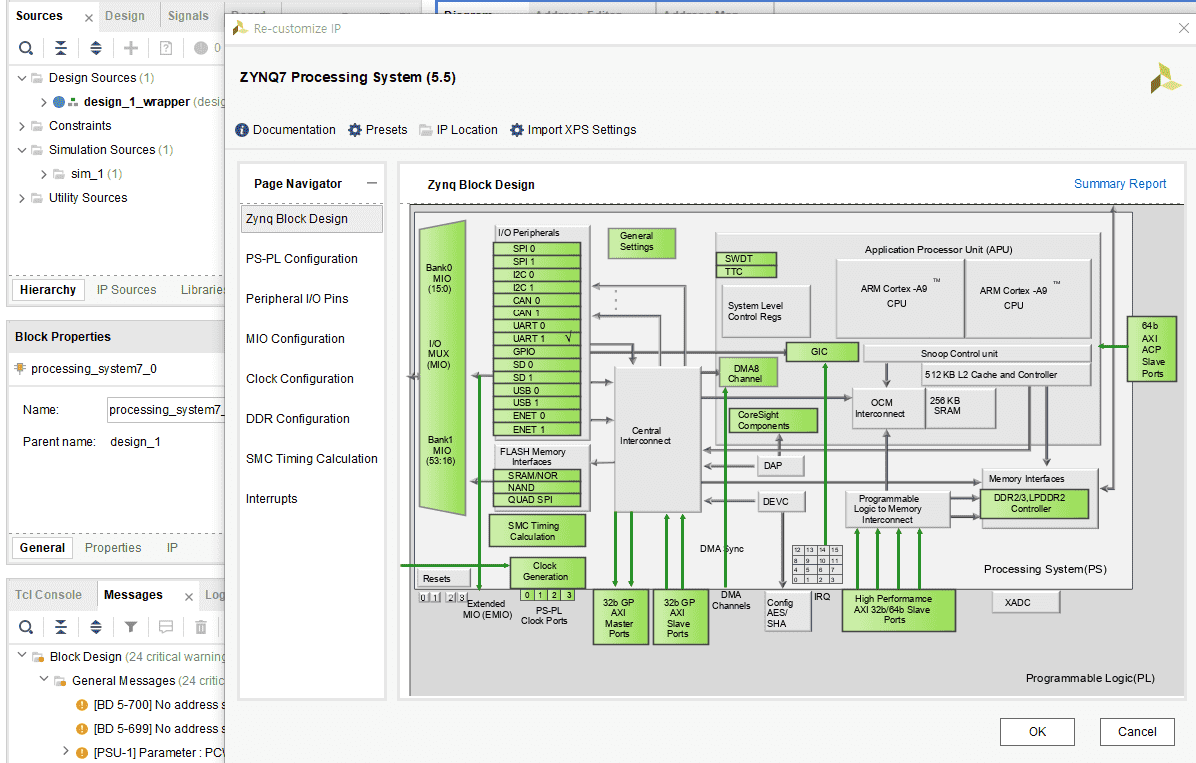This screenshot has width=1196, height=763.
Task: Add sources with the plus icon
Action: click(131, 48)
